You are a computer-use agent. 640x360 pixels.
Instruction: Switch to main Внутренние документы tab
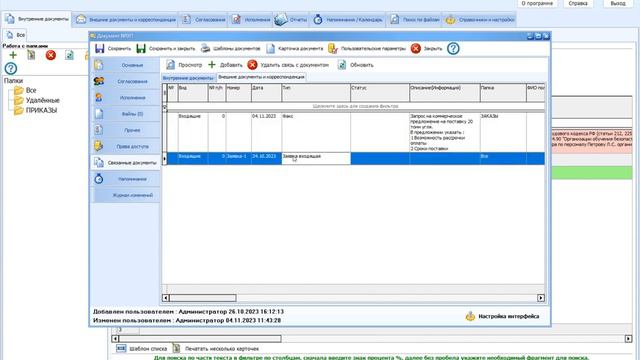point(37,19)
